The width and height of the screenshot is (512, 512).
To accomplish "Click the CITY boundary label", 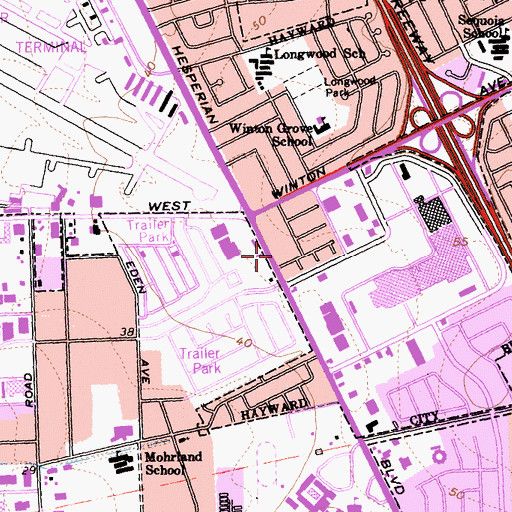I will coord(424,417).
